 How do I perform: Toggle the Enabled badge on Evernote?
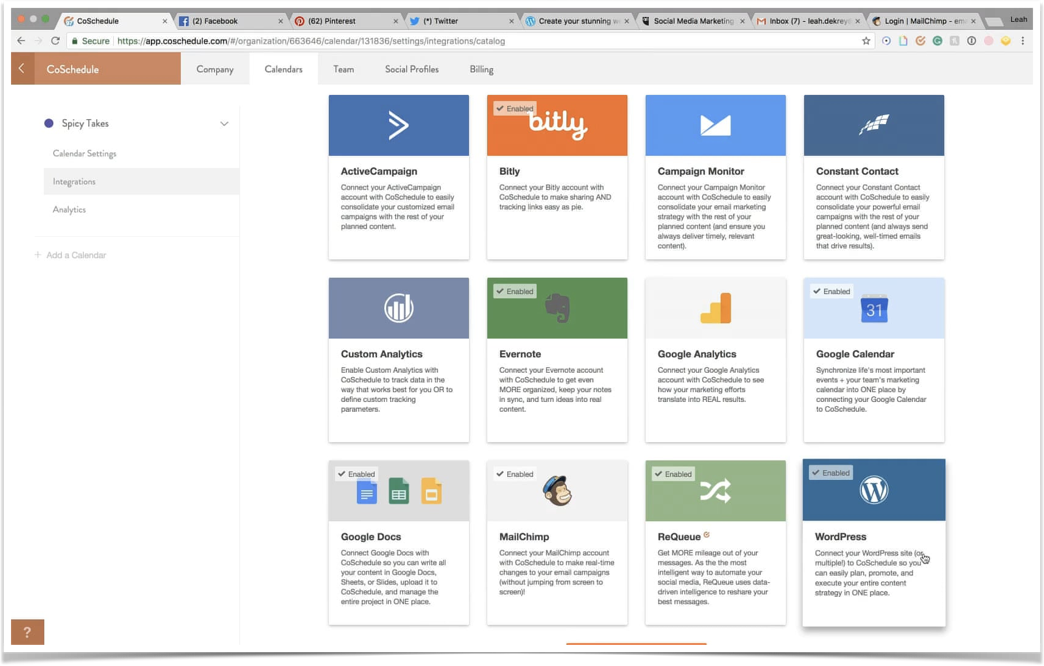pos(515,291)
